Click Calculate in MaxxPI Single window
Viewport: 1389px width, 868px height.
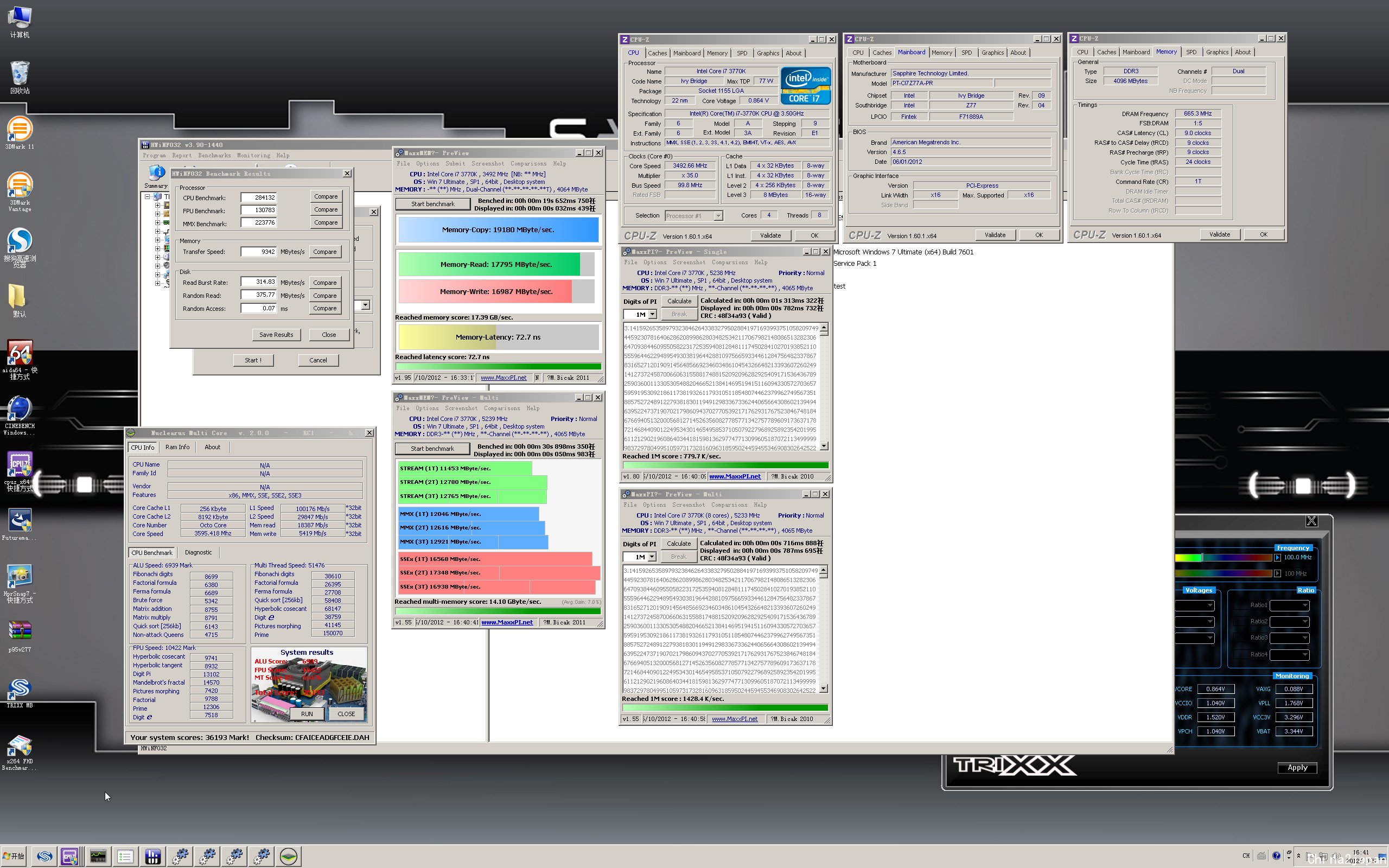(x=679, y=301)
